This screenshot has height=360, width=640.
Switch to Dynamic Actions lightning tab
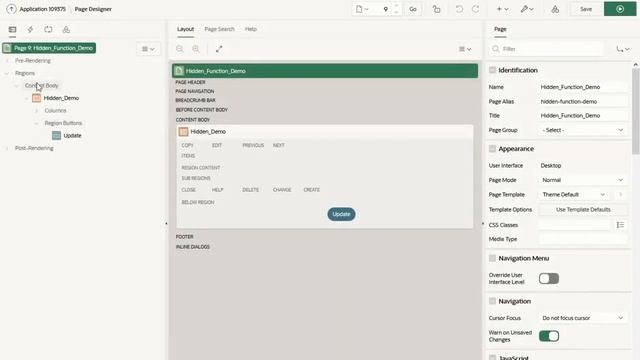[x=30, y=29]
